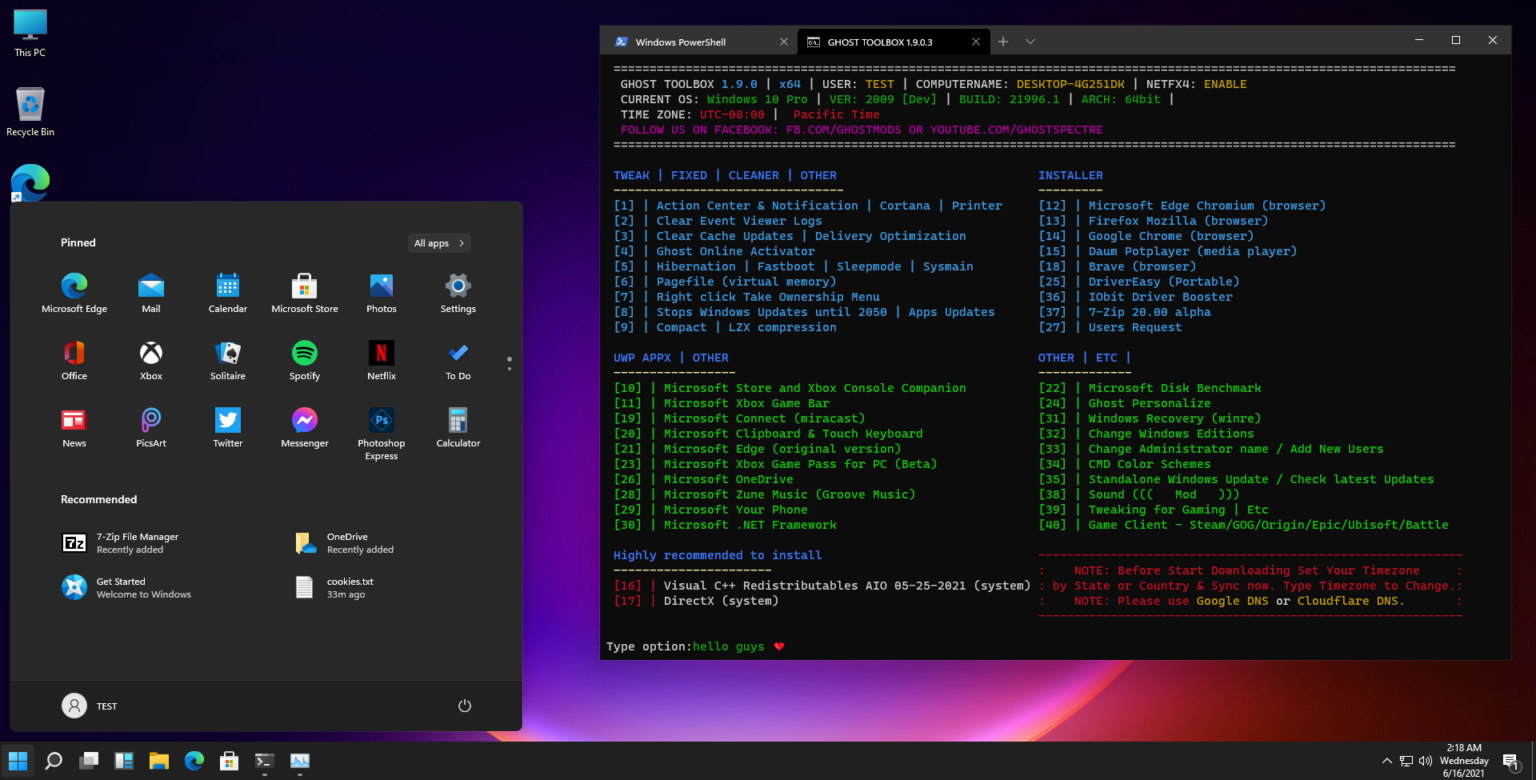Click the All apps button
This screenshot has width=1536, height=780.
[x=439, y=243]
